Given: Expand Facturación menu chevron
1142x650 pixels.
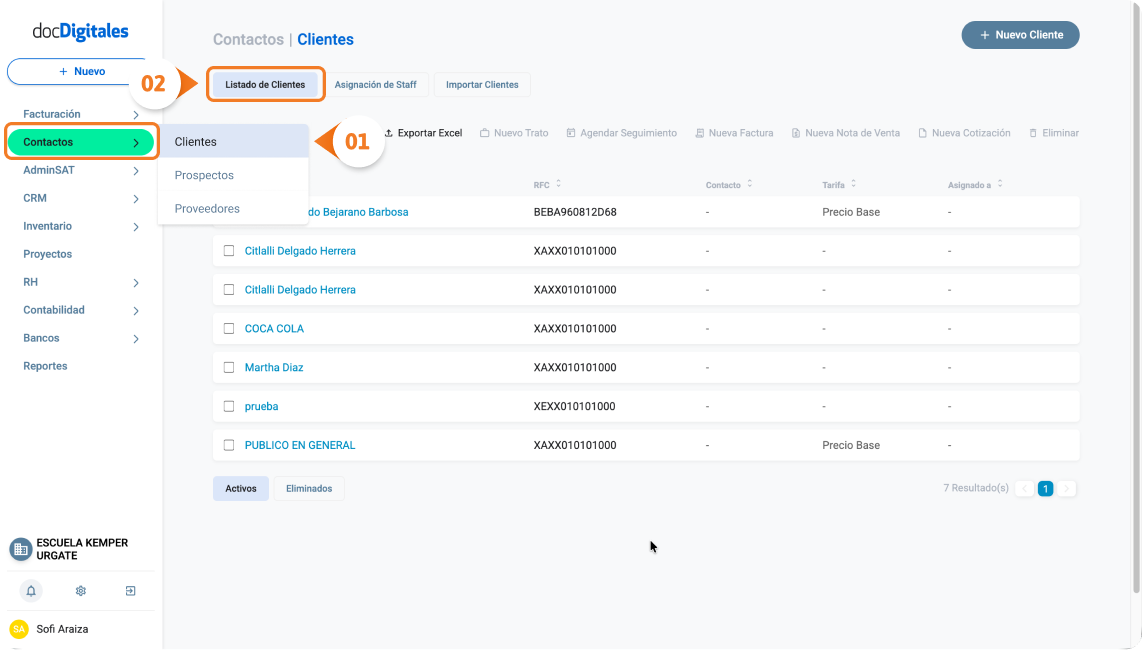Looking at the screenshot, I should (136, 115).
